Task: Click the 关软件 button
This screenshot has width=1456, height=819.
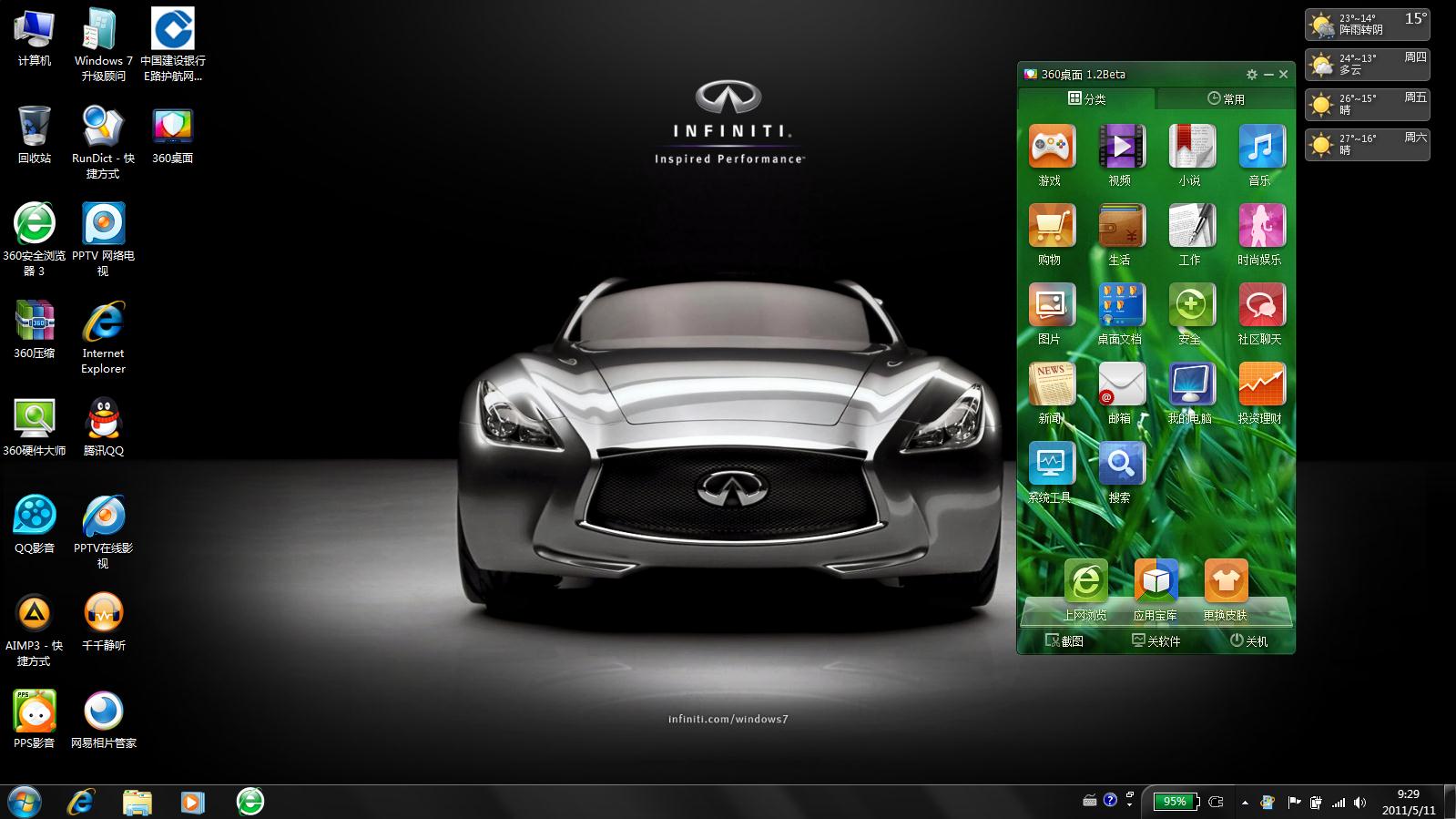Action: click(x=1156, y=641)
